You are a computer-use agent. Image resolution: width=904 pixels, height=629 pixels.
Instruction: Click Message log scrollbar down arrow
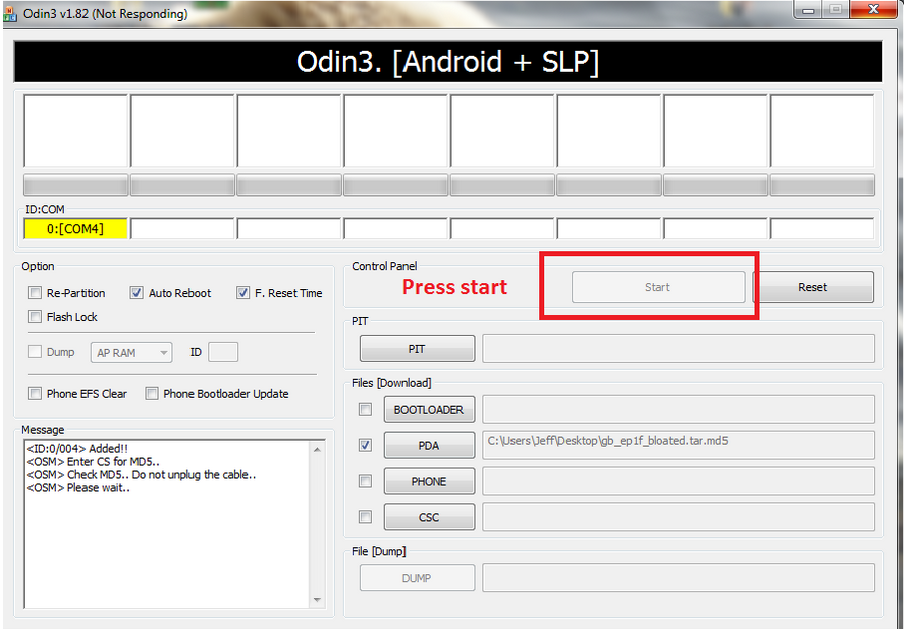(318, 600)
